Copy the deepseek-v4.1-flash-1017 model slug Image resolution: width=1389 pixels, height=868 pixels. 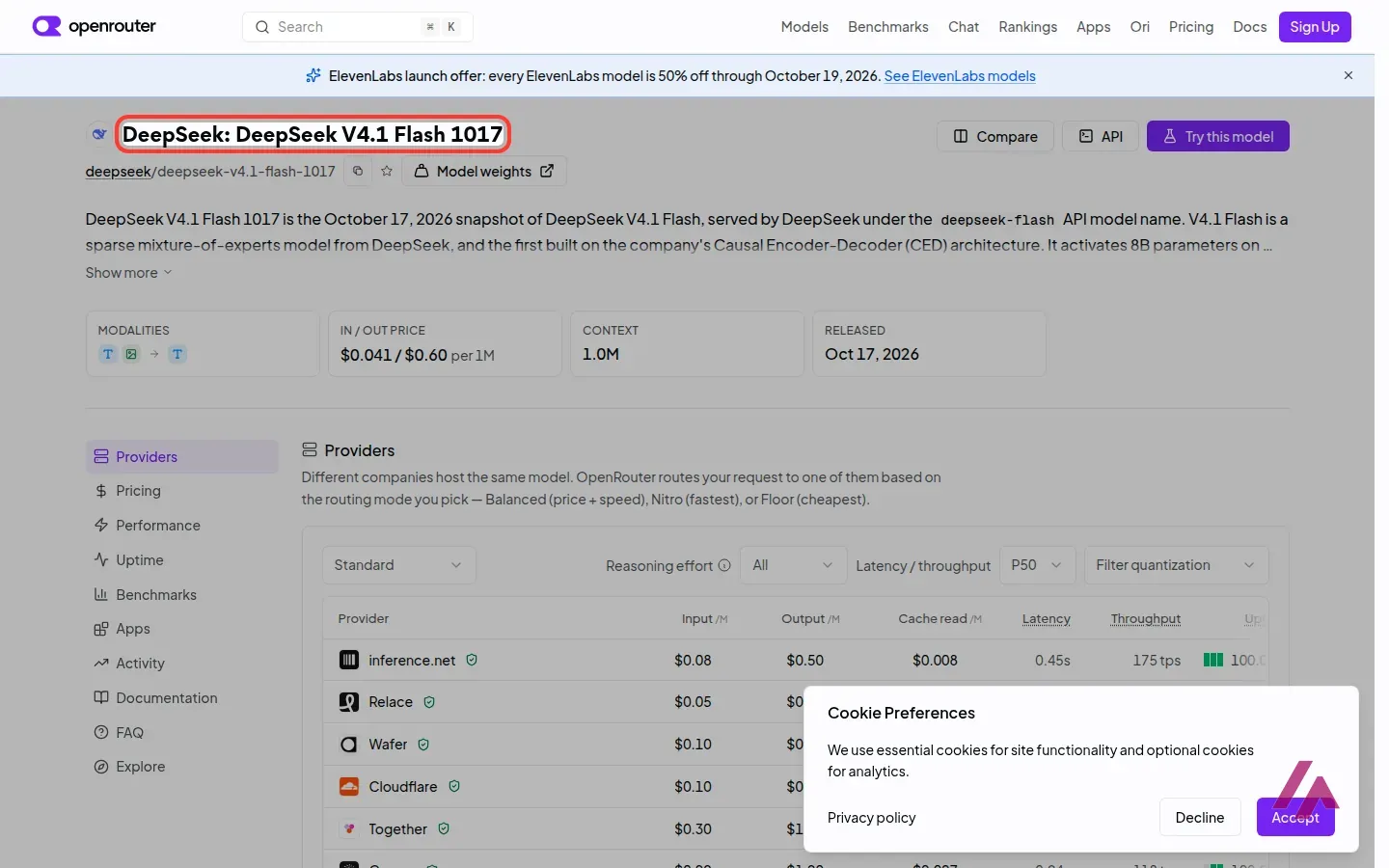(358, 171)
